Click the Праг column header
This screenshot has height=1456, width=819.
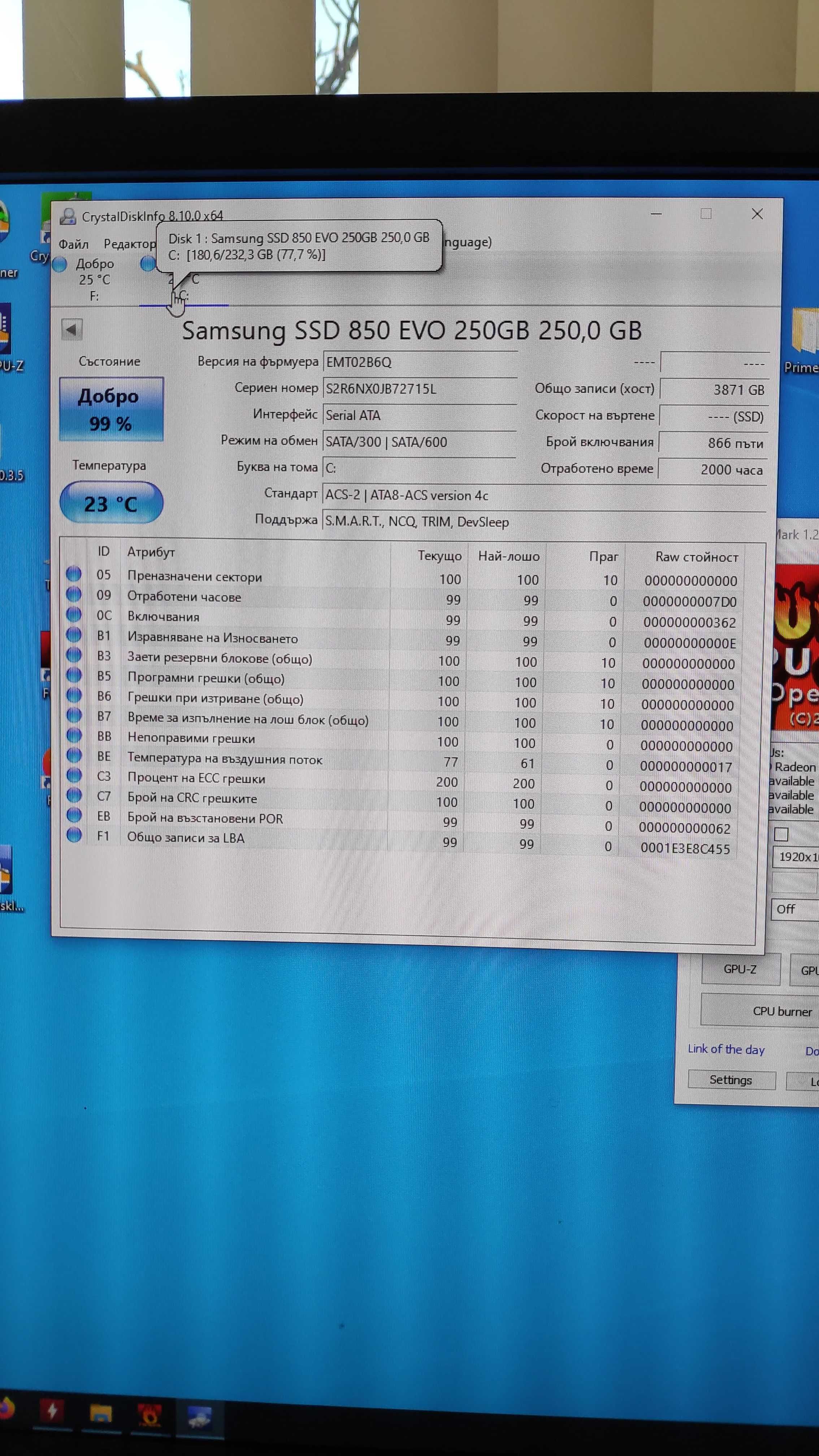(604, 557)
